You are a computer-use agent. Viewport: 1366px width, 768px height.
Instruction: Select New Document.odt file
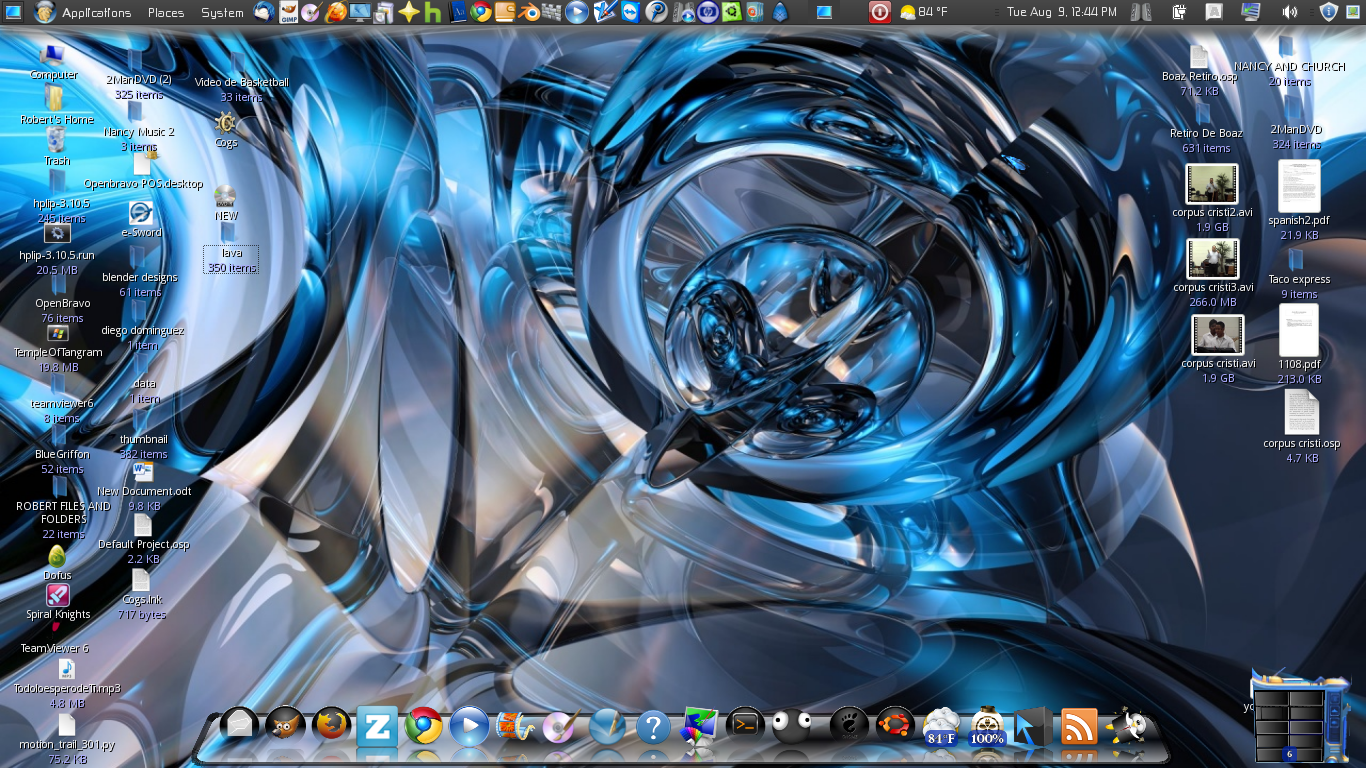click(143, 486)
